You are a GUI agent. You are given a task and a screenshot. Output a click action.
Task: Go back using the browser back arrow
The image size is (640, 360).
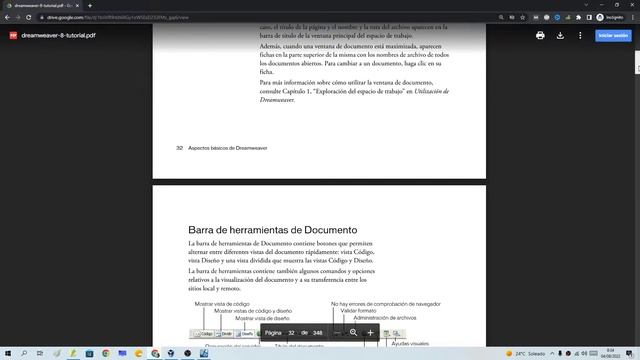pyautogui.click(x=7, y=18)
